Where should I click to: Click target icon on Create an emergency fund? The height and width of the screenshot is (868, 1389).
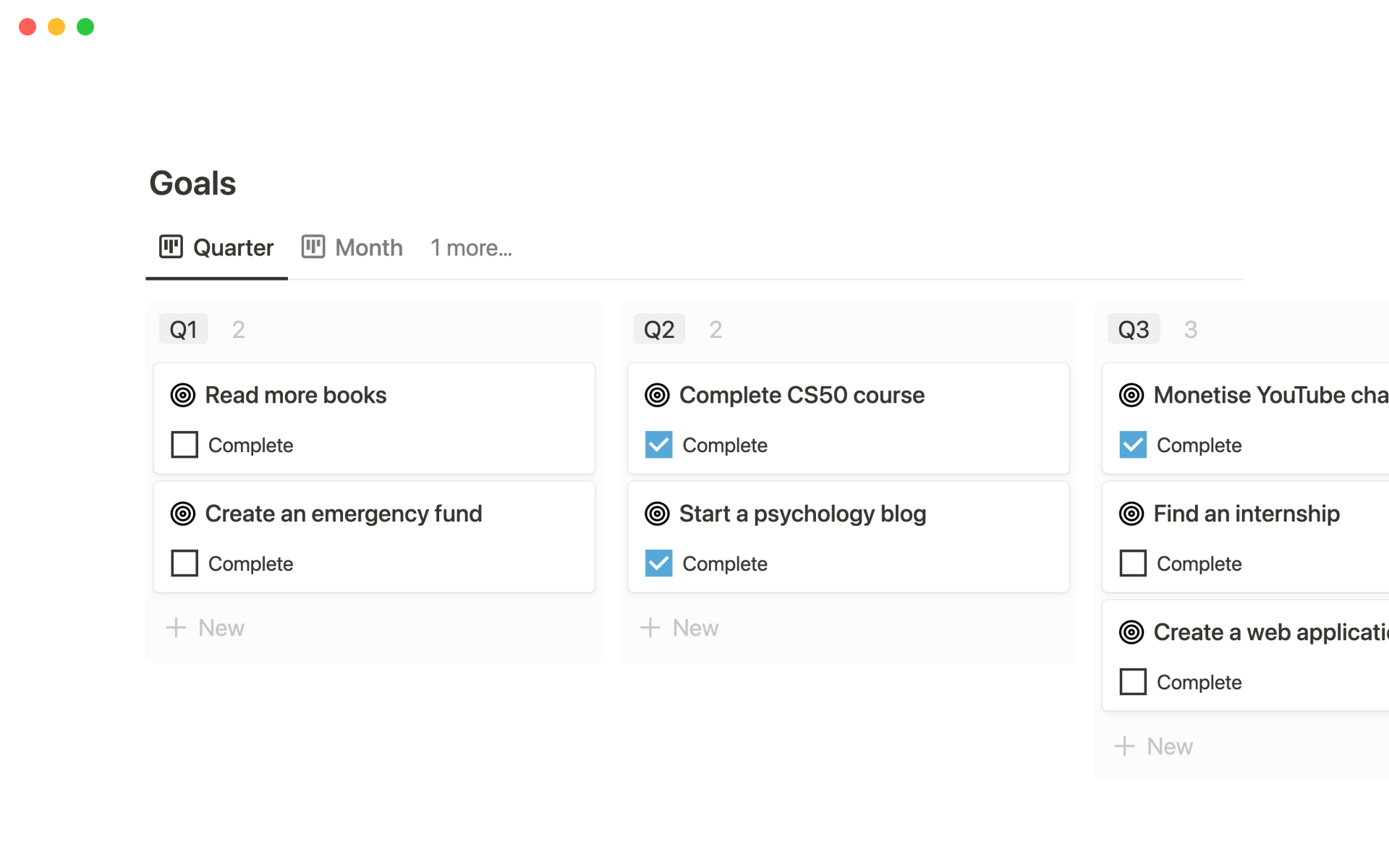tap(183, 514)
